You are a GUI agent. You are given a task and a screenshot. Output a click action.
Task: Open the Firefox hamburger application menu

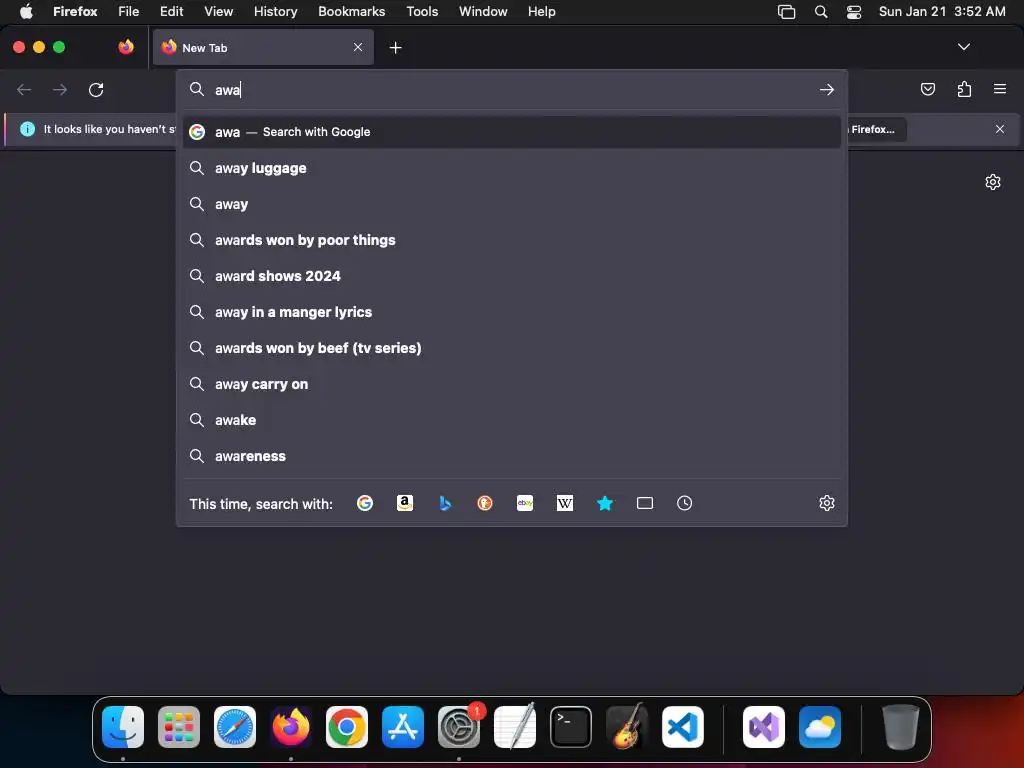tap(1000, 89)
